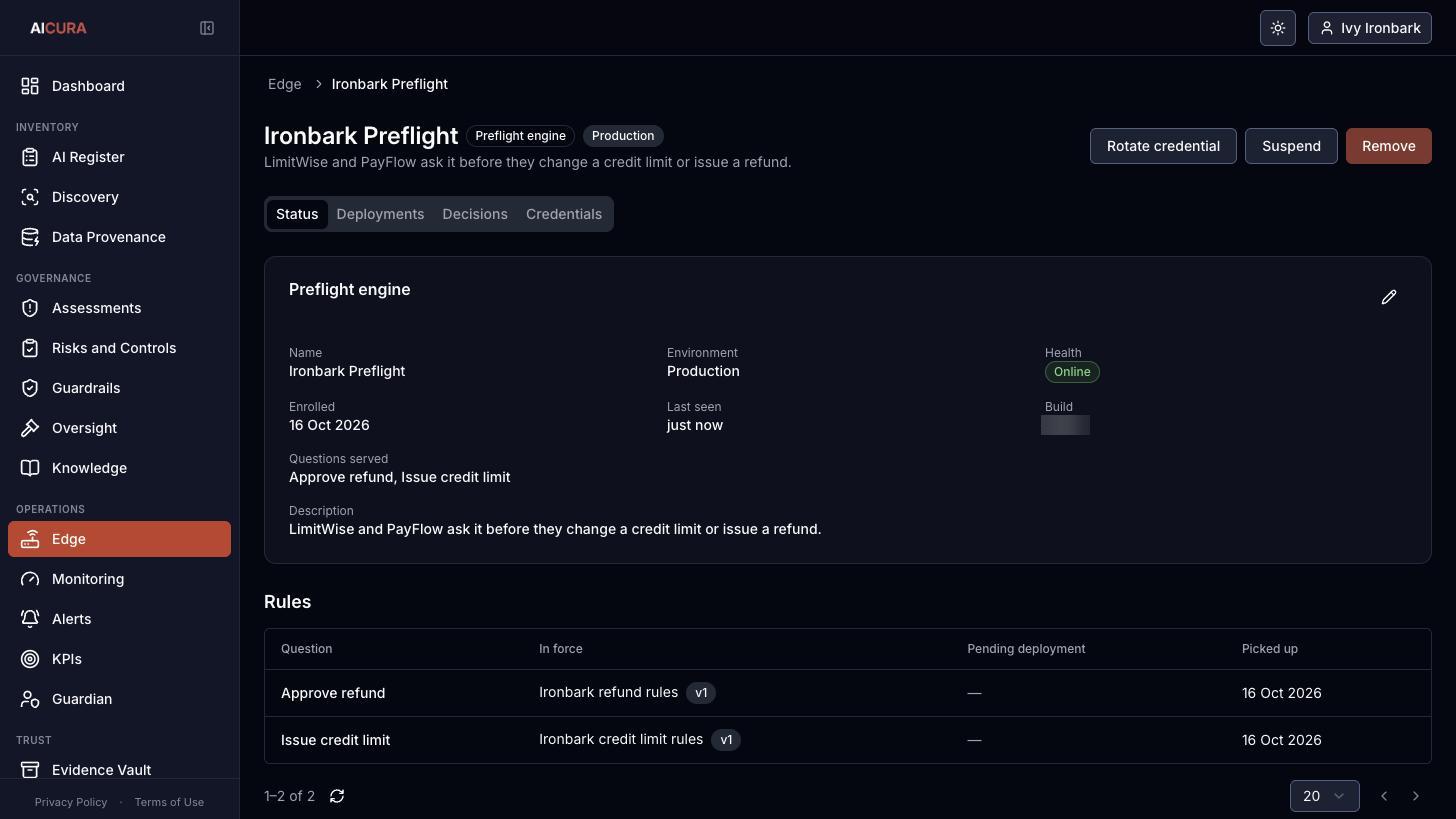Click the Remove button
Viewport: 1456px width, 819px height.
[1388, 146]
